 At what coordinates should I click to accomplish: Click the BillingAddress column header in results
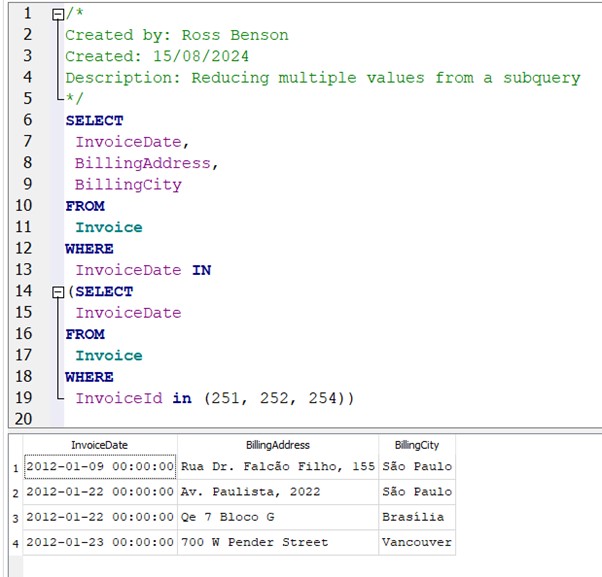coord(277,445)
